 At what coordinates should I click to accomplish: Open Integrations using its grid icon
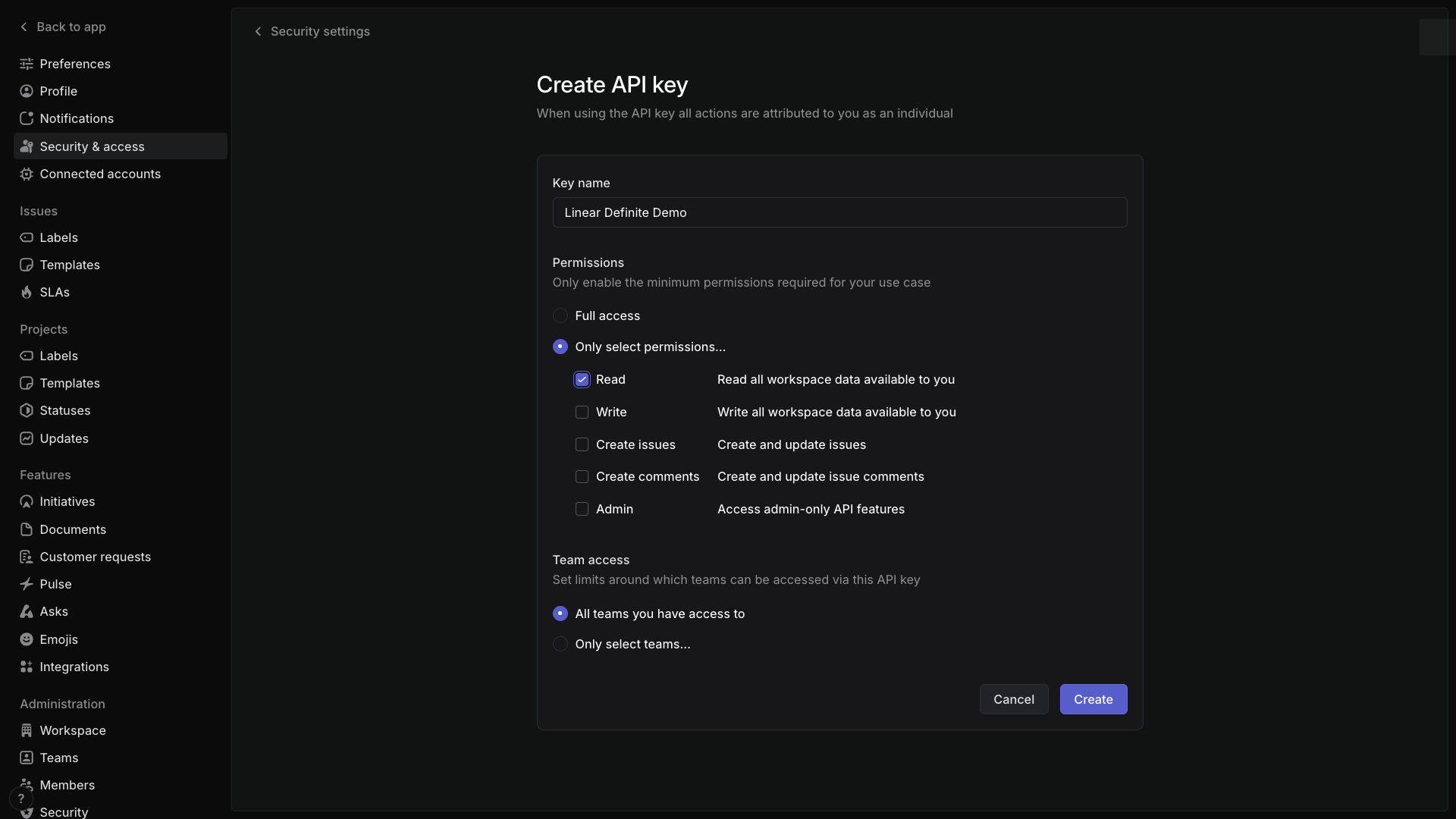pos(27,667)
